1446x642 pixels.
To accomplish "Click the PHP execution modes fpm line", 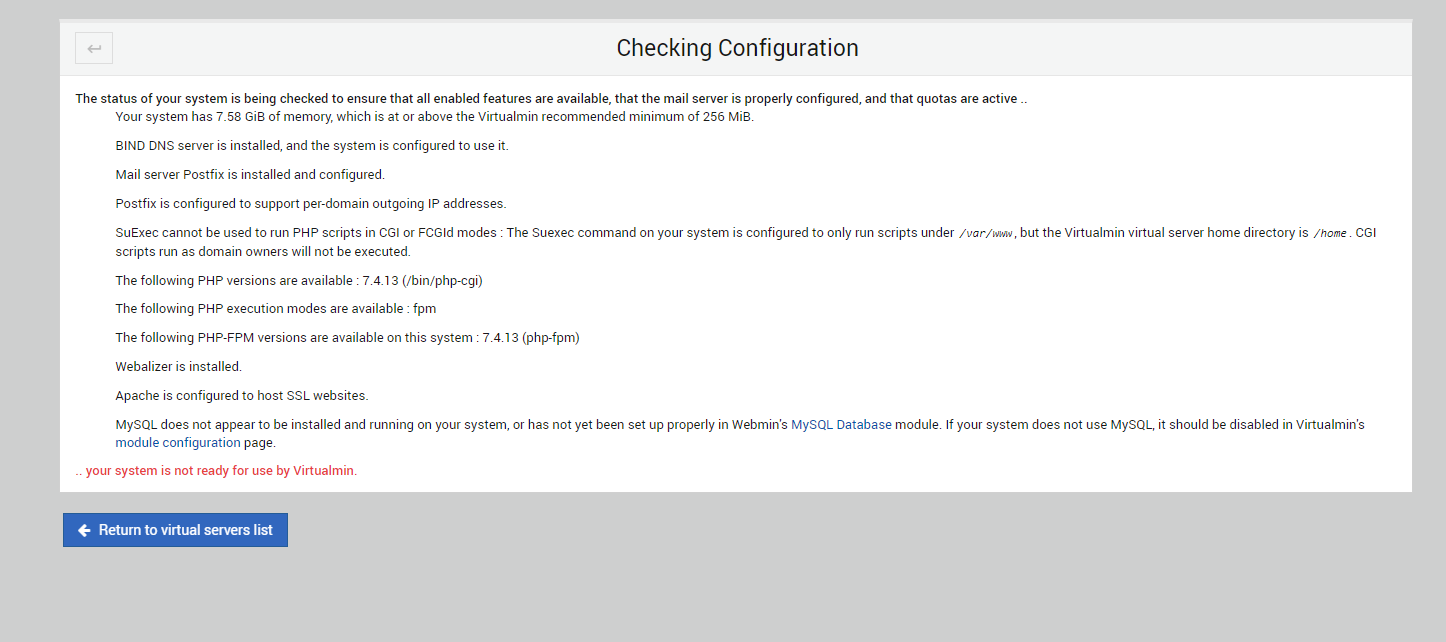I will [x=276, y=309].
